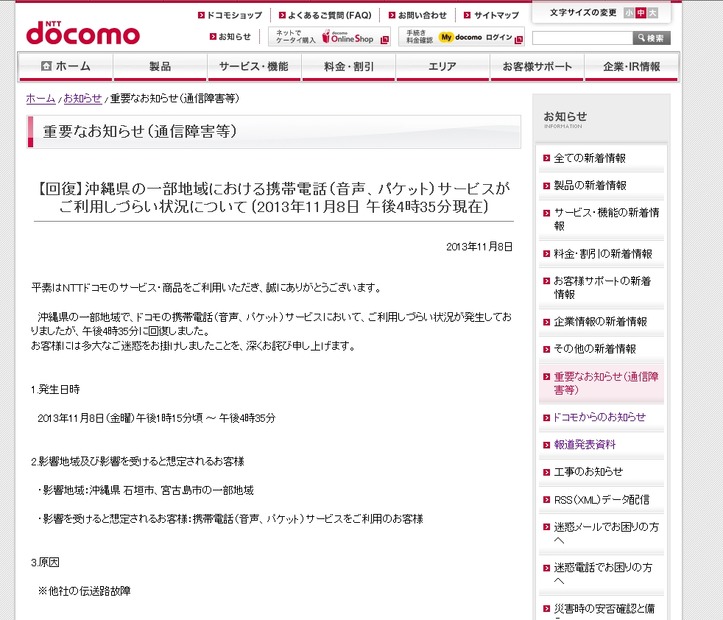723x620 pixels.
Task: Click the 検索 search button
Action: click(x=652, y=38)
